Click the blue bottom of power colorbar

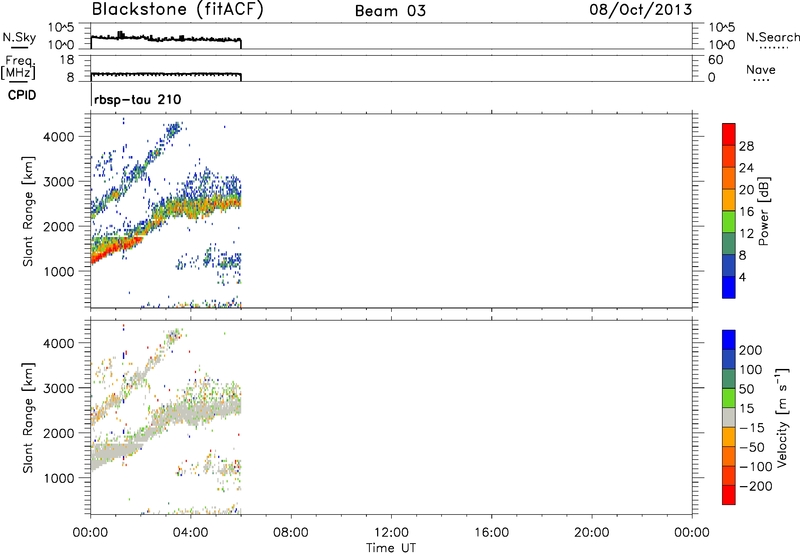pos(729,287)
